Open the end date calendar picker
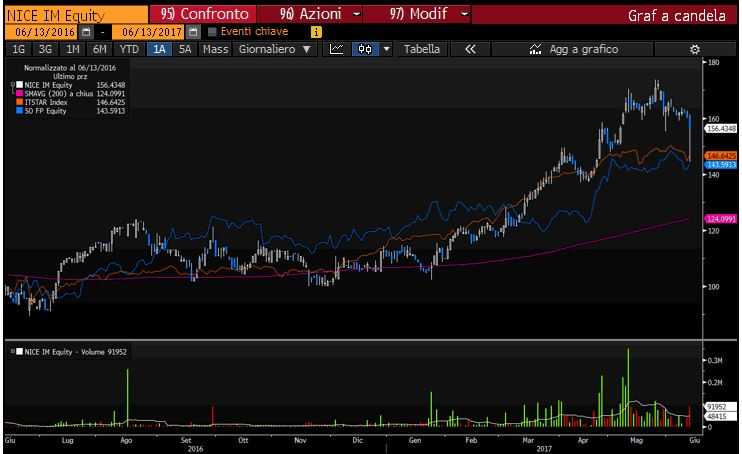Viewport: 742px width, 454px height. tap(193, 32)
